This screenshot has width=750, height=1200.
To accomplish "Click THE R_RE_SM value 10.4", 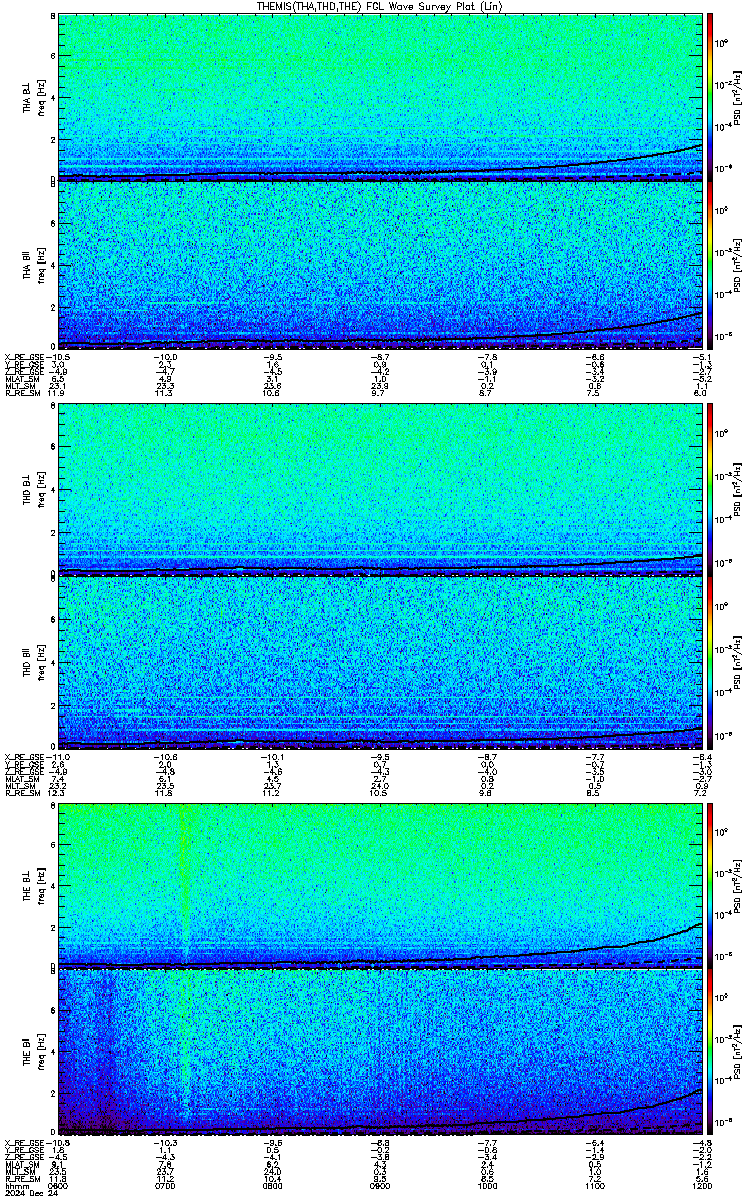I will point(273,1179).
